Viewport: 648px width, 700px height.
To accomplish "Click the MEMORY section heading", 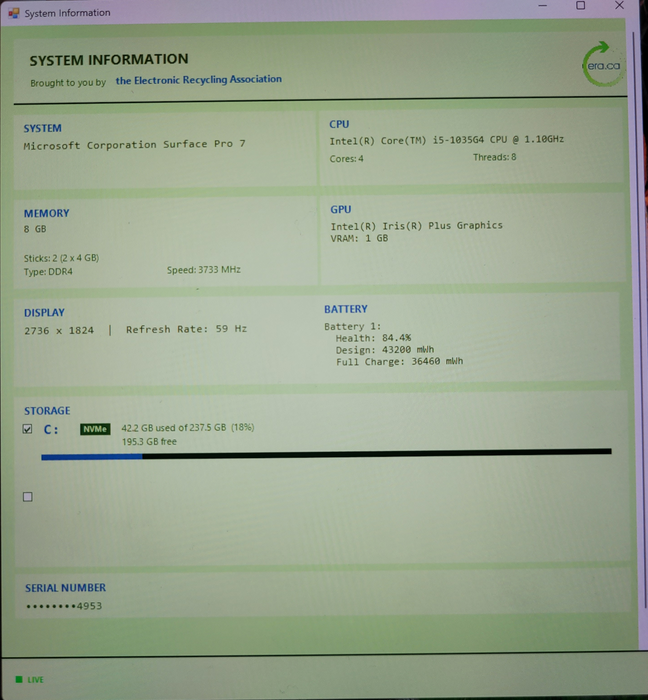I will pyautogui.click(x=46, y=213).
